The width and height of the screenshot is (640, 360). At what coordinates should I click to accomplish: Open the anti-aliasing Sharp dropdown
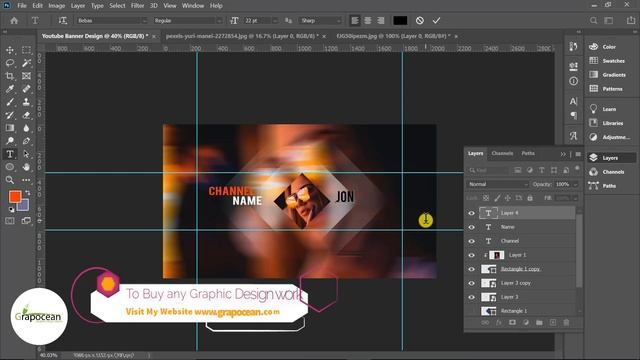[x=320, y=20]
